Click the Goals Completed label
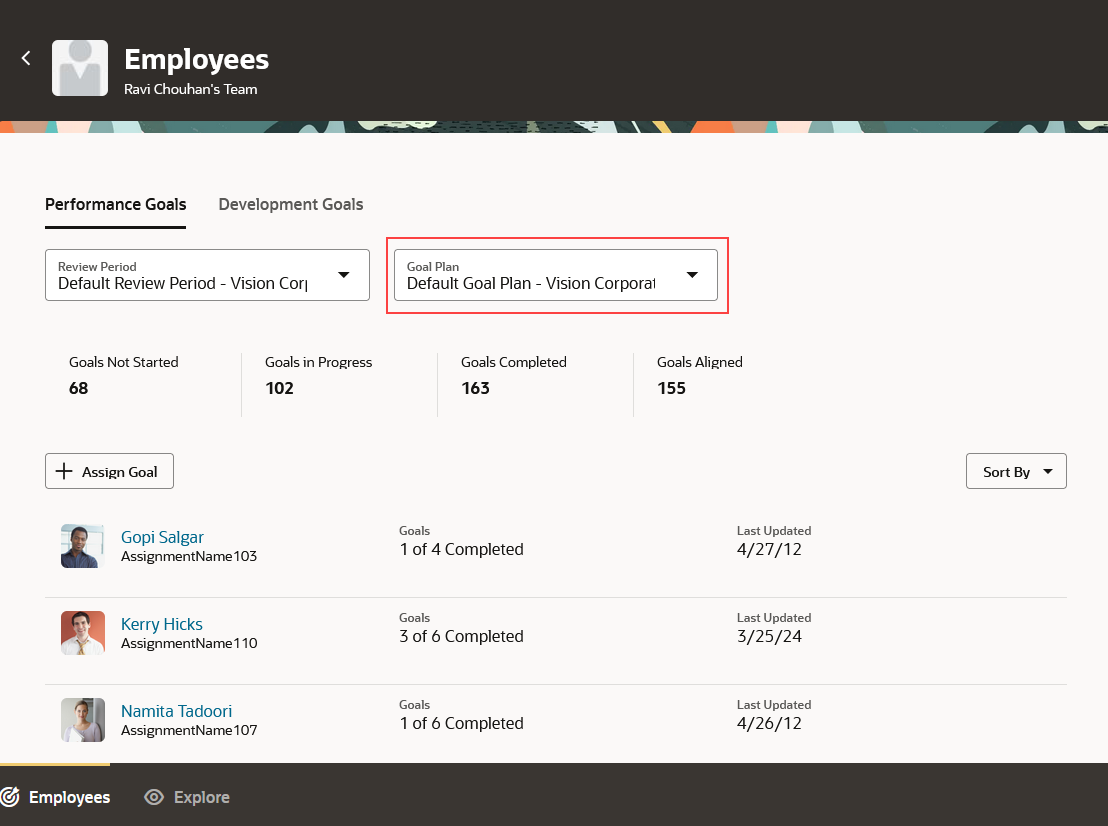 (514, 362)
